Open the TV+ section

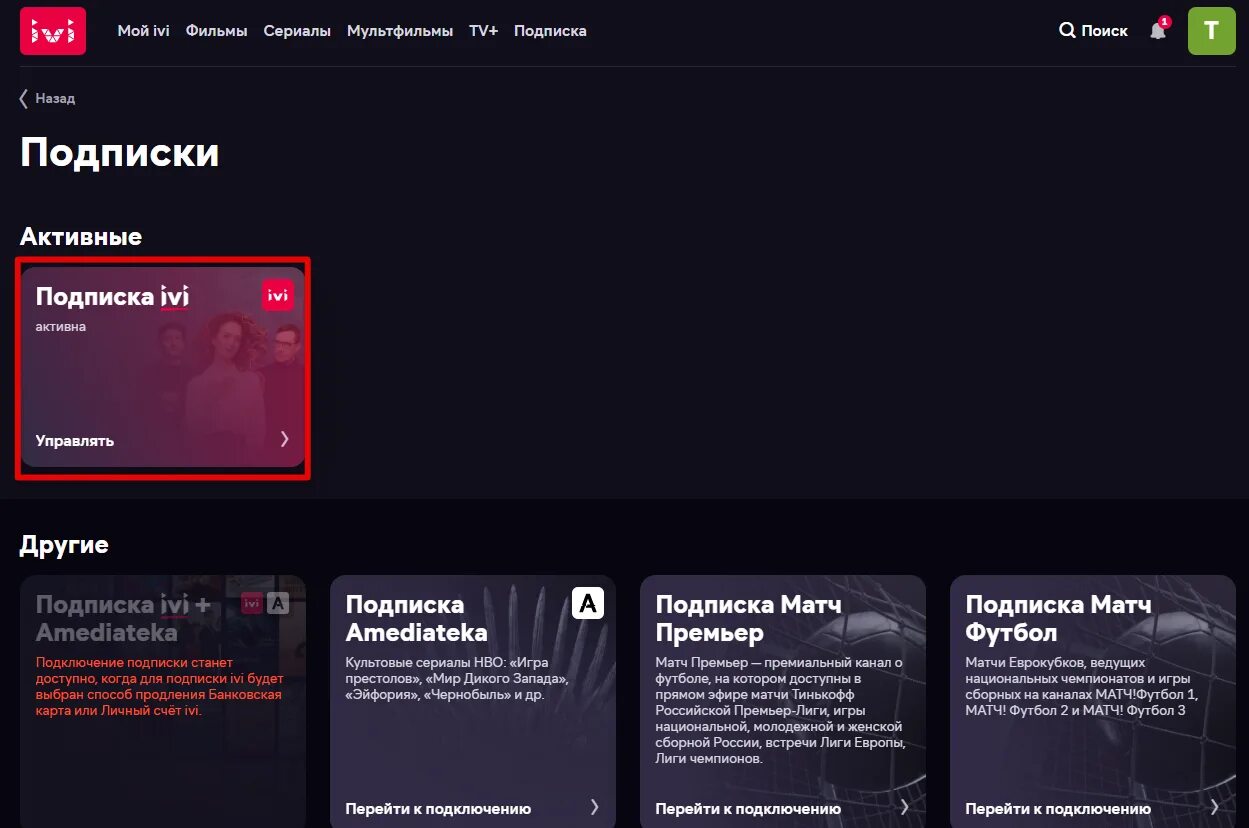point(483,31)
